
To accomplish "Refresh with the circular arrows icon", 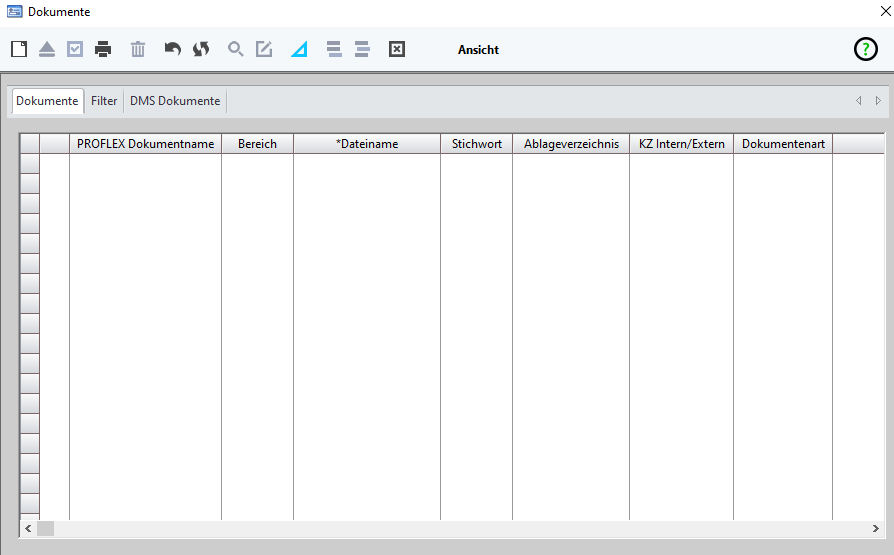I will click(x=201, y=49).
